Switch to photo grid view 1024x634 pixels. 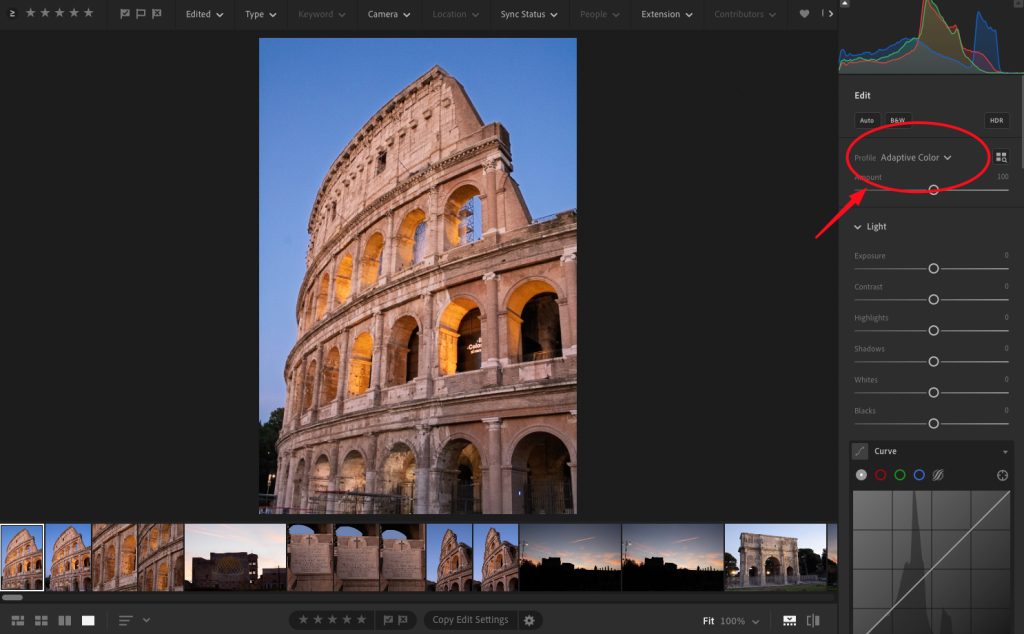point(18,620)
